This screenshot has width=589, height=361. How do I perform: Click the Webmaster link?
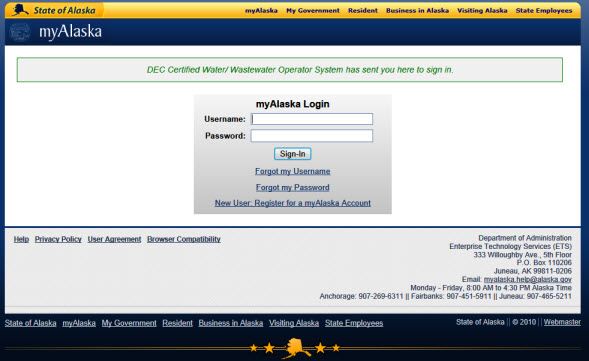click(562, 322)
